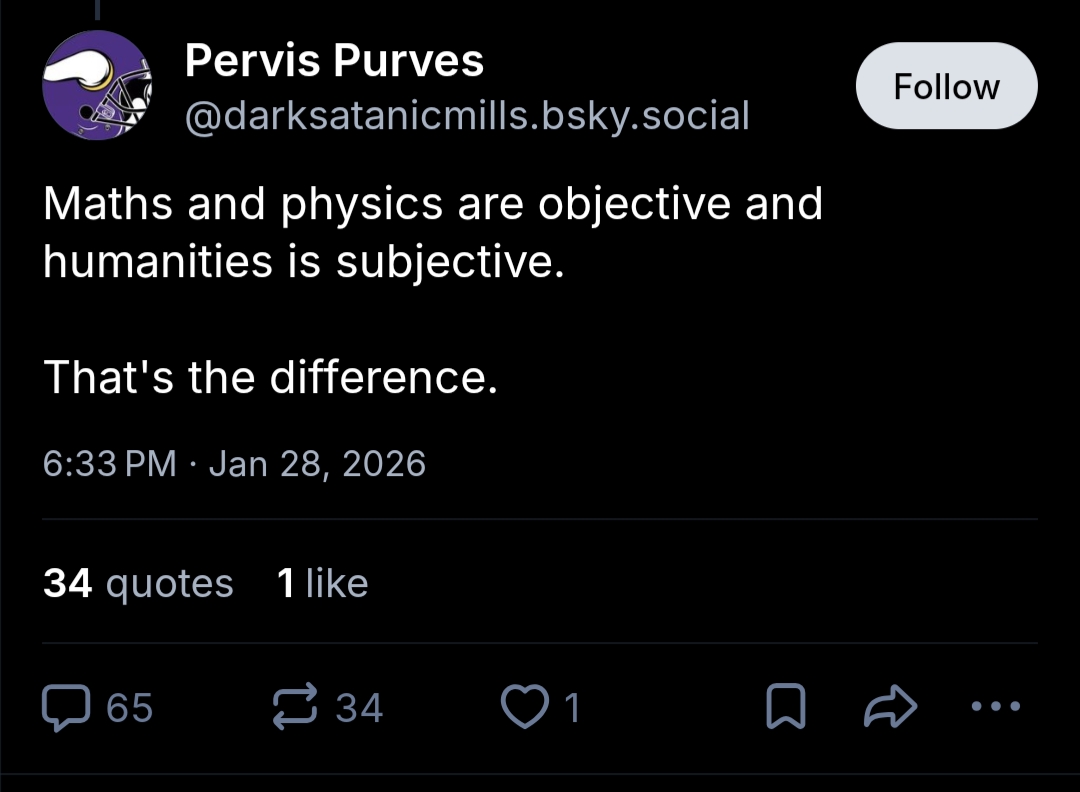Click the repost count 34 beside arrows
1080x792 pixels.
tap(359, 708)
